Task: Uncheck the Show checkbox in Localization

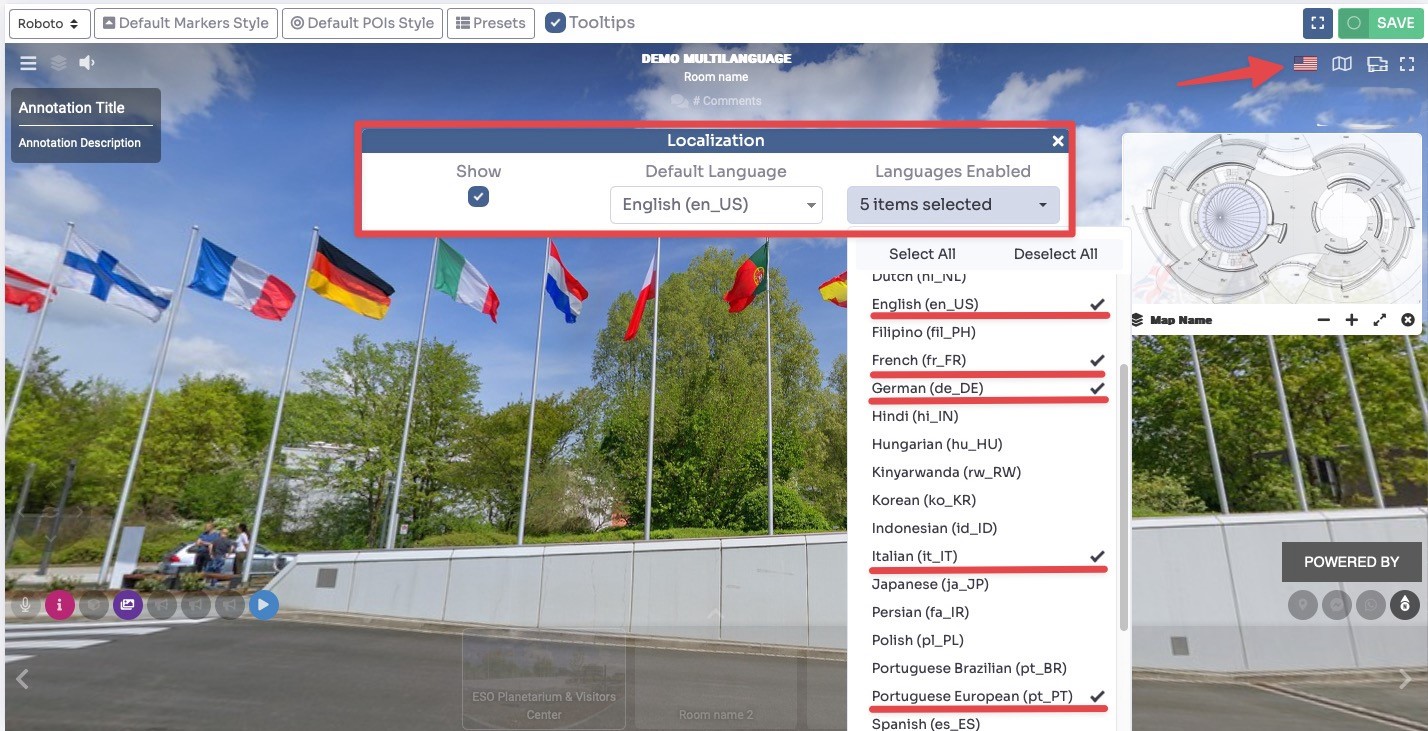Action: pos(479,197)
